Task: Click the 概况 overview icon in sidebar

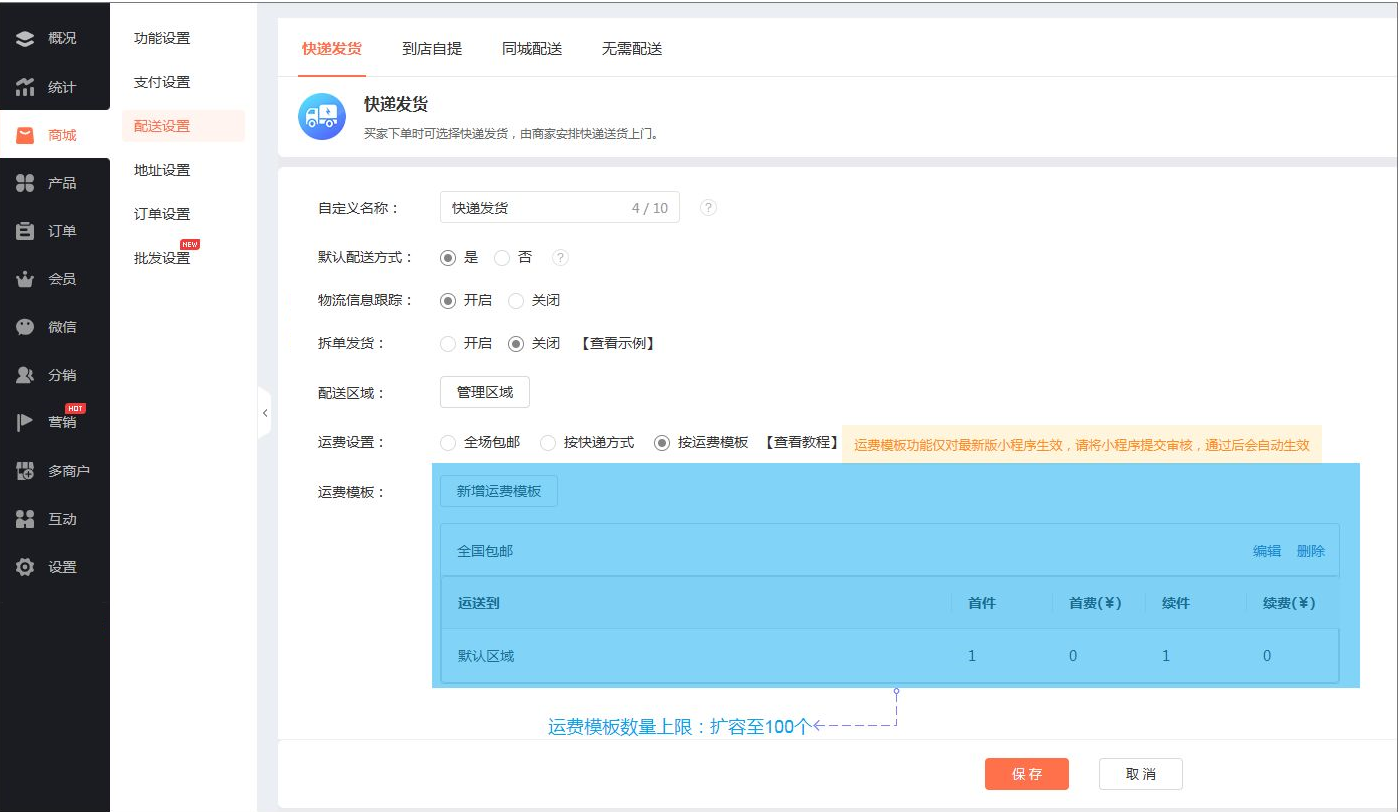Action: pyautogui.click(x=25, y=39)
